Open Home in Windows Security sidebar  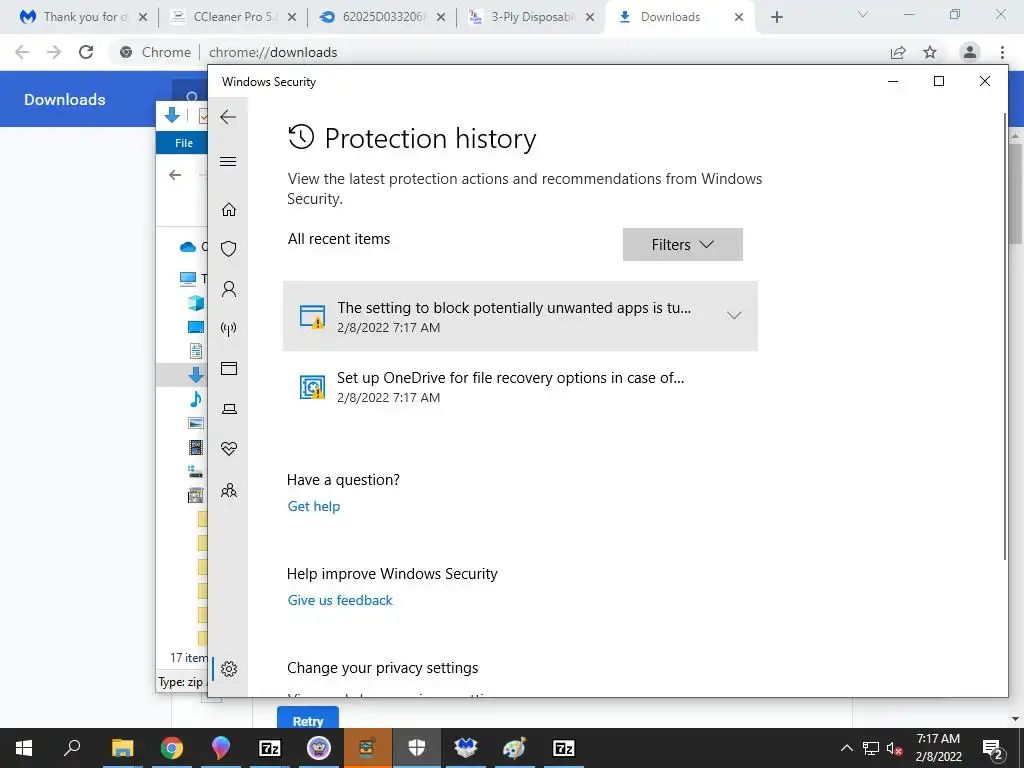tap(229, 210)
